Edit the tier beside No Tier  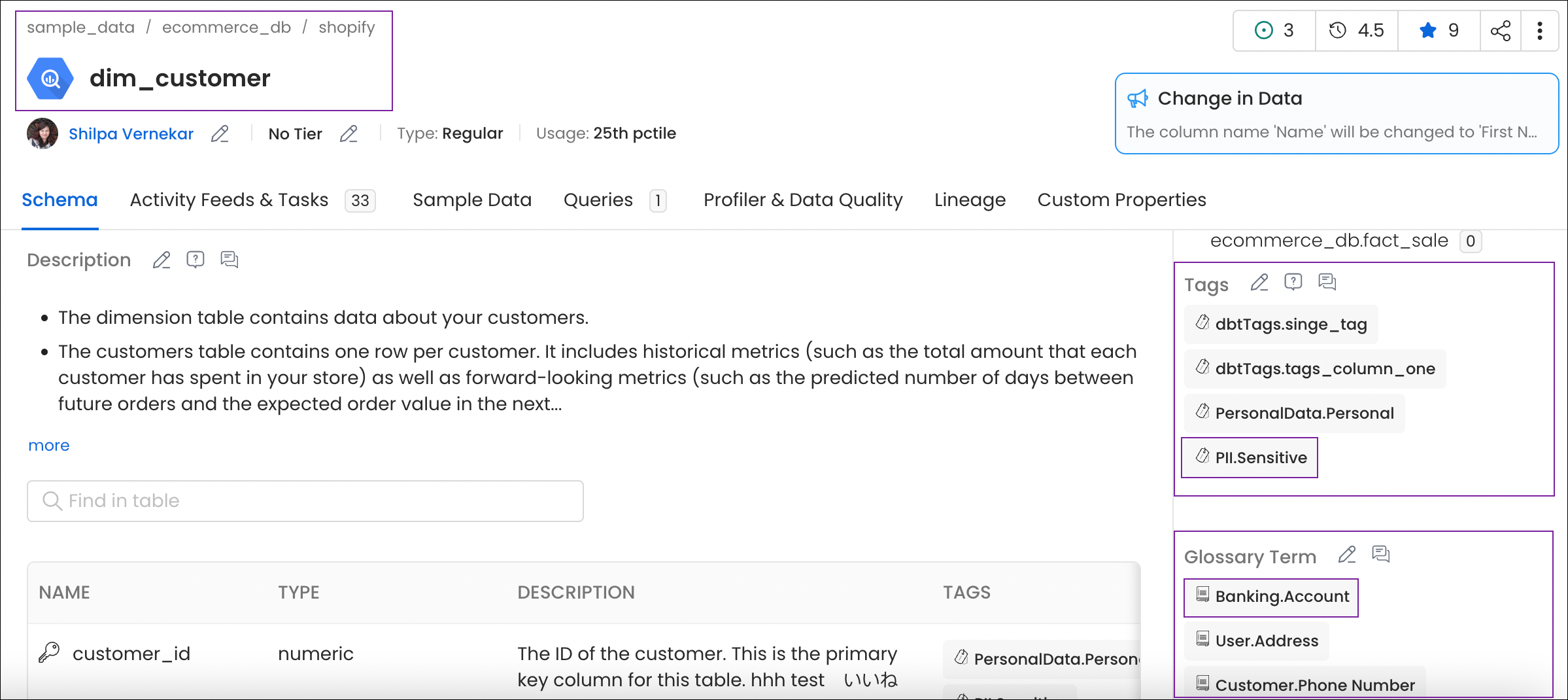tap(349, 133)
